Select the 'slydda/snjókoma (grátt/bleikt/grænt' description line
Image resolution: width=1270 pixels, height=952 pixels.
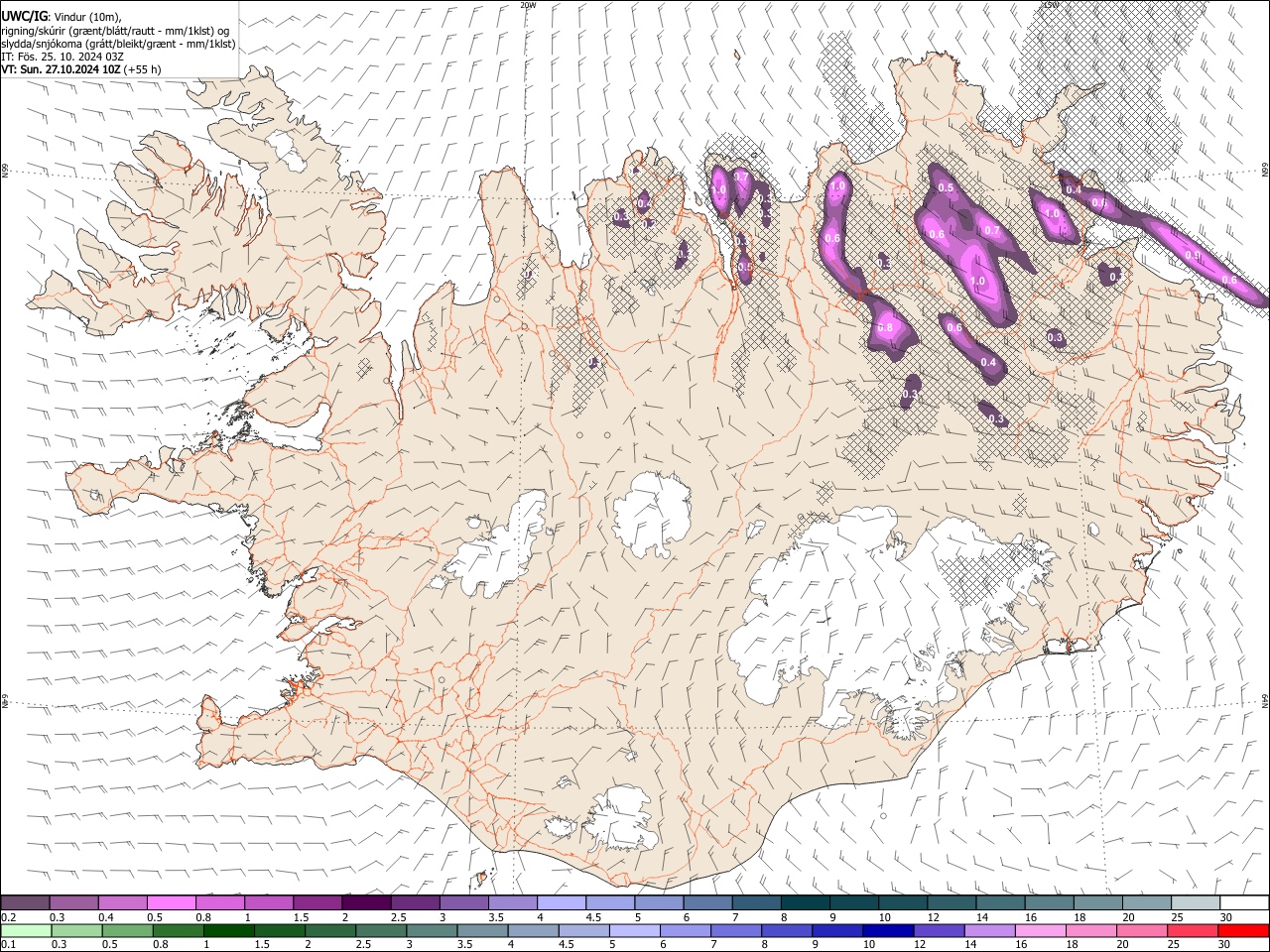(118, 44)
